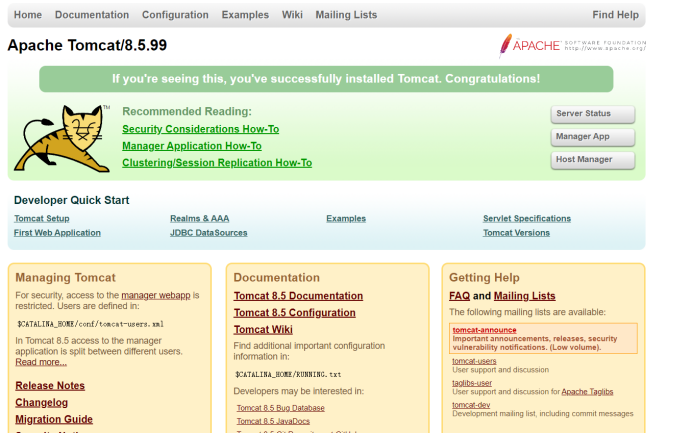
Task: Click the Managing Tomcat heading
Action: tap(65, 278)
